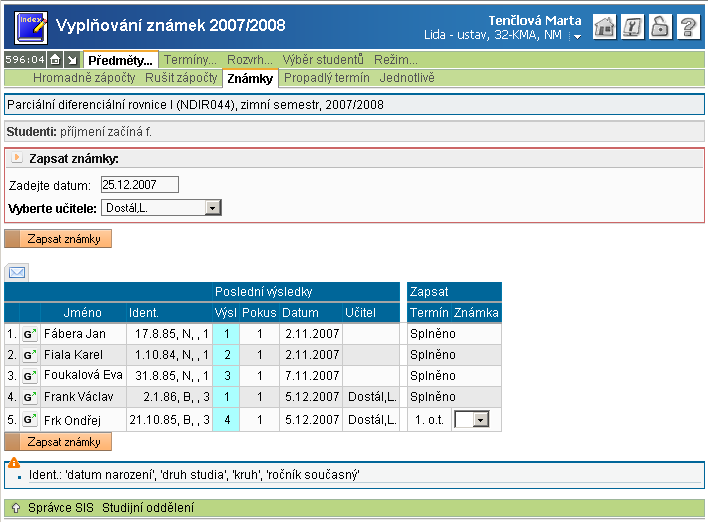Click the Zadejte datum input field
This screenshot has width=708, height=522.
139,184
